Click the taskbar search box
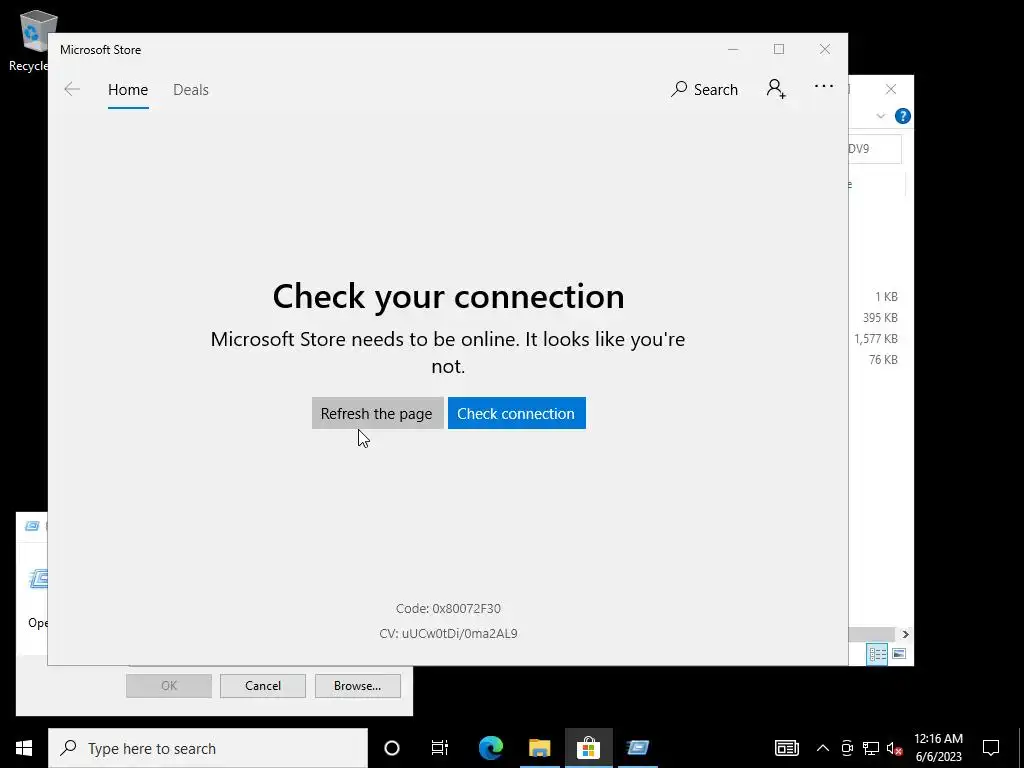 coord(208,748)
